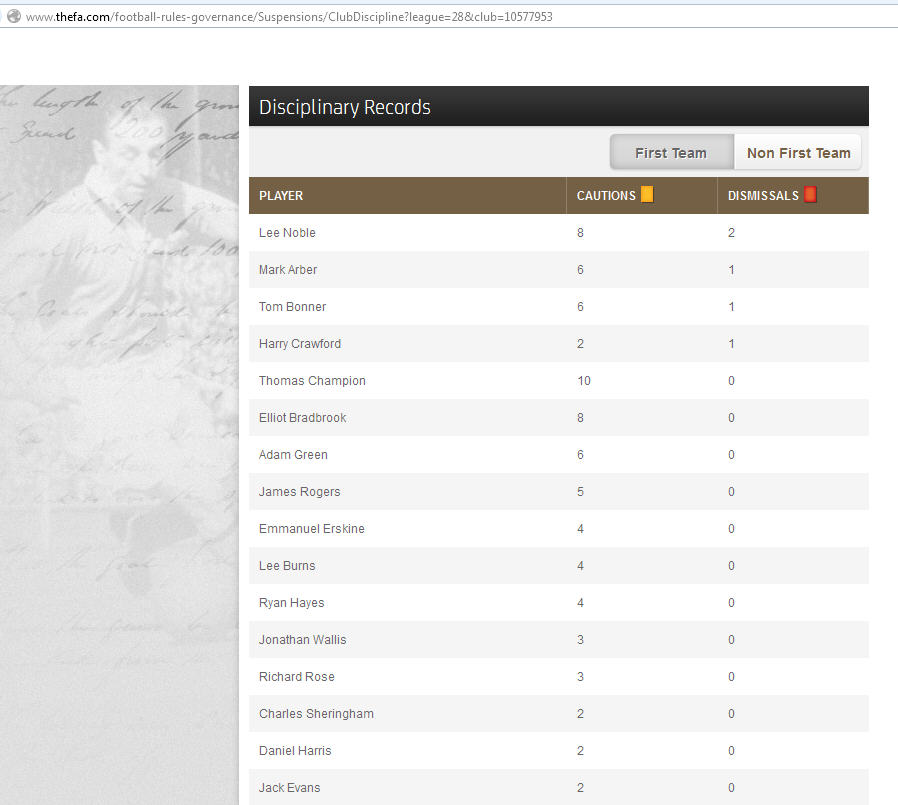Click Elliot Bradbrook's cautions value 8
The width and height of the screenshot is (898, 805).
click(580, 417)
